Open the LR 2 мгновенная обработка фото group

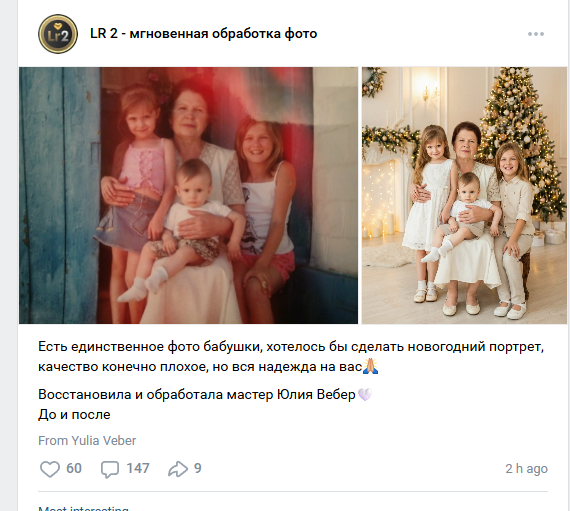click(203, 33)
